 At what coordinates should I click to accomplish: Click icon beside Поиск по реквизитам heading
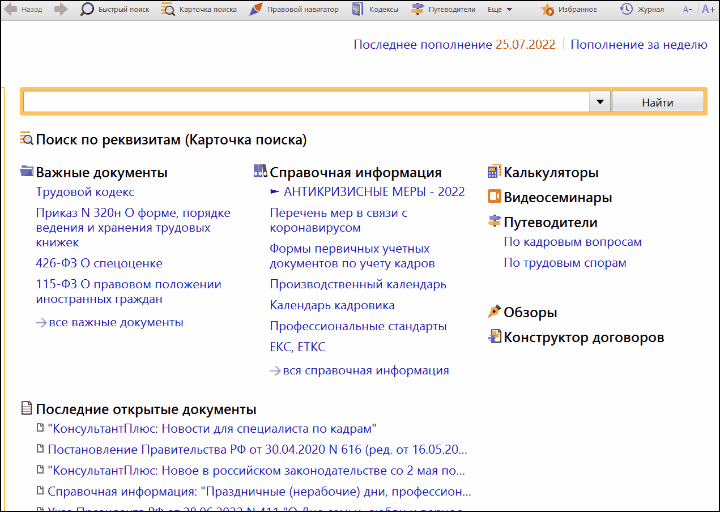[27, 138]
